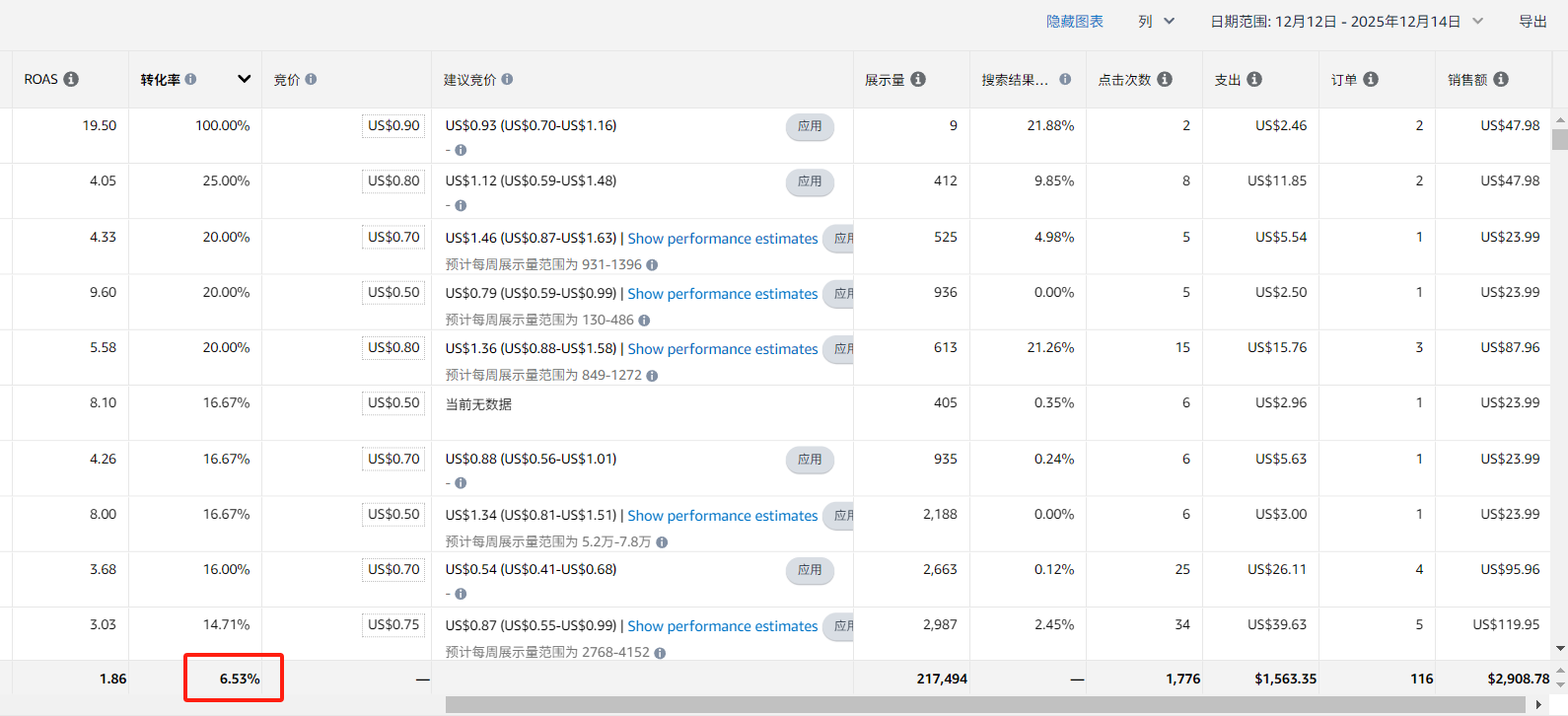The image size is (1568, 716).
Task: Open the 列 columns dropdown
Action: point(1156,21)
